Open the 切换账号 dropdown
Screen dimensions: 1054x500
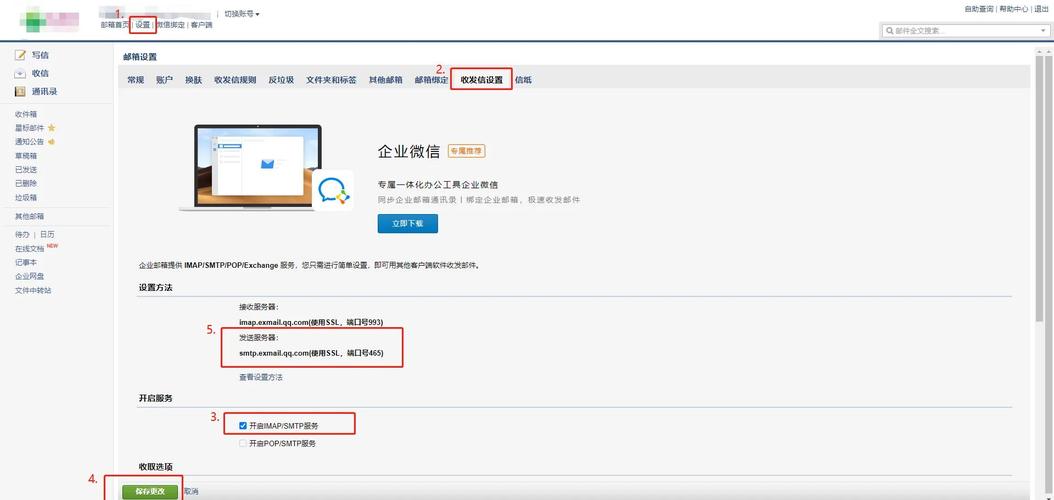coord(242,13)
